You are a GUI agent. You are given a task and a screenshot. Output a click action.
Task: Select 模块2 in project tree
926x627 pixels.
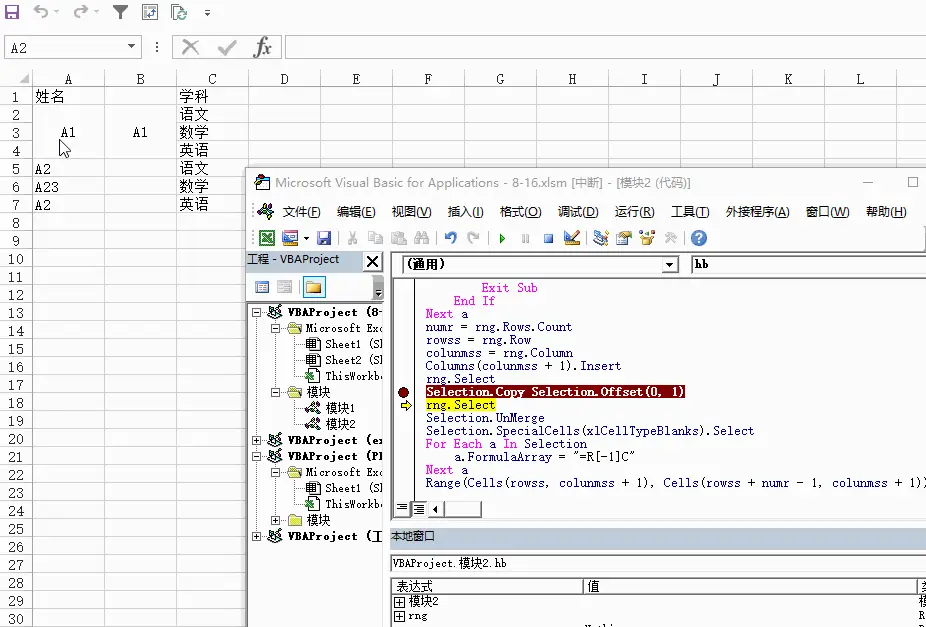click(x=340, y=424)
